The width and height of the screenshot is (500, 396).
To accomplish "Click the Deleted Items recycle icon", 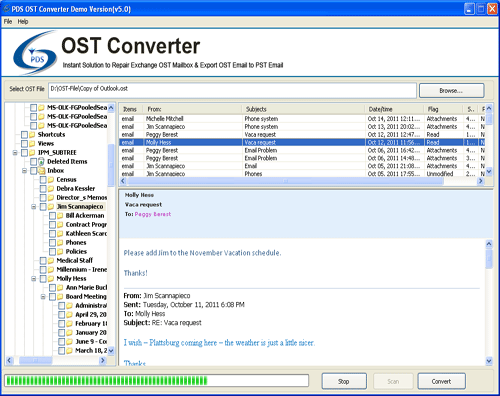I will tap(41, 162).
